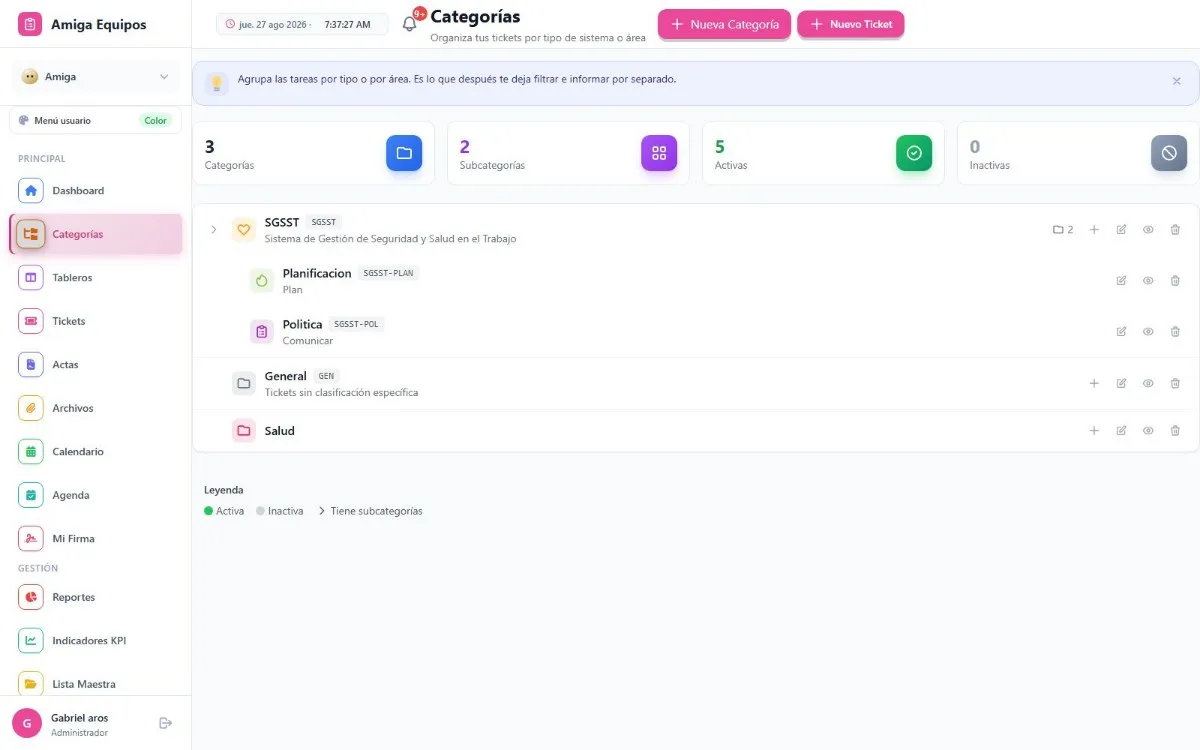
Task: Click the SGSST-PLAN code tag
Action: [389, 273]
